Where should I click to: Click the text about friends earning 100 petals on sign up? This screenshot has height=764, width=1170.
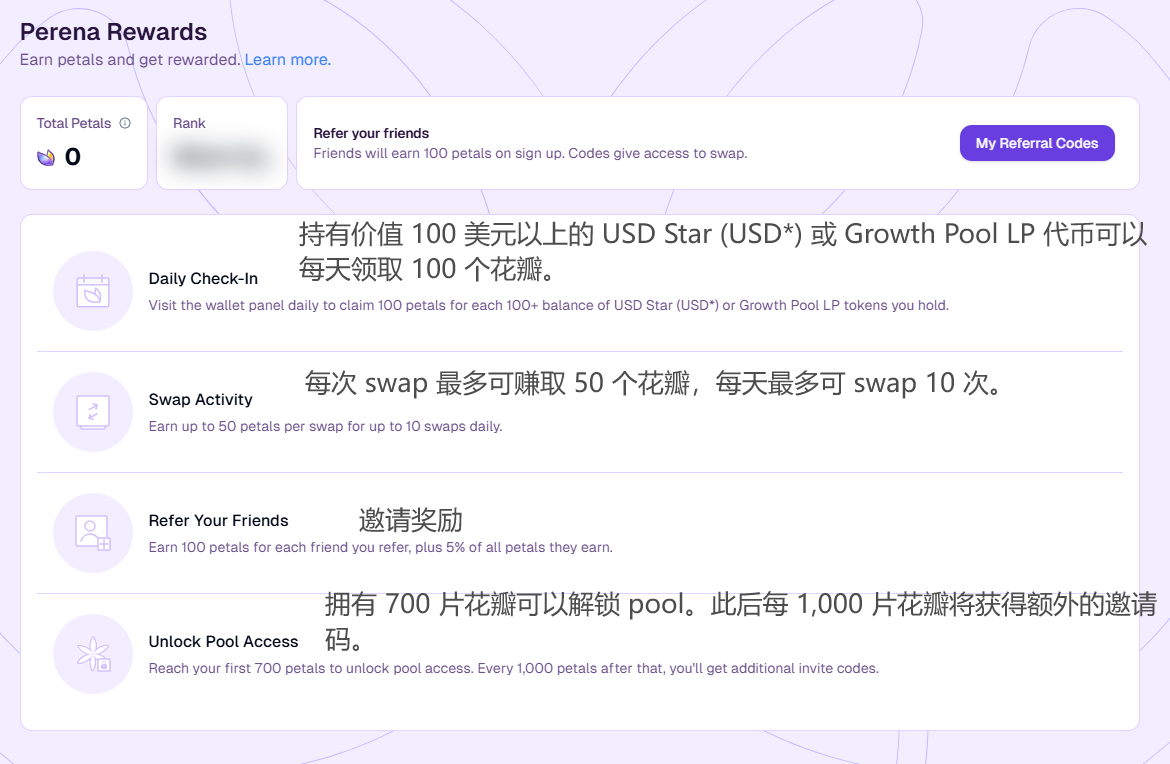(531, 154)
